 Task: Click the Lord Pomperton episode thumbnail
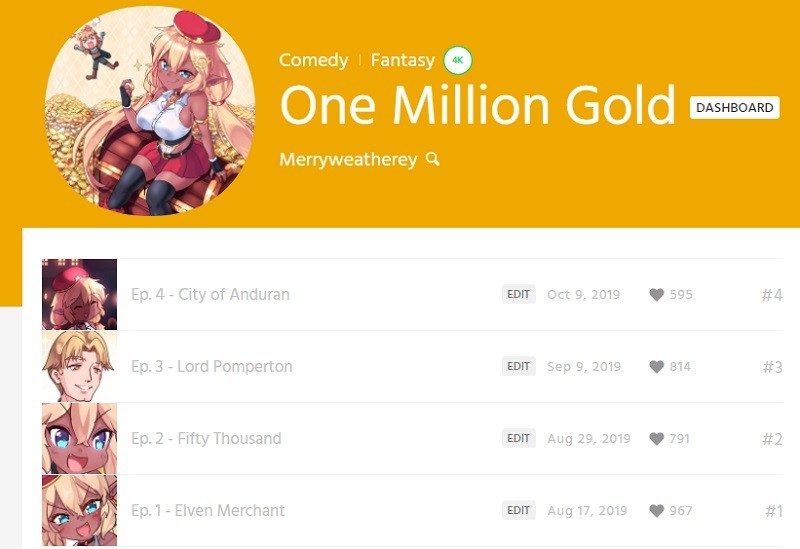click(x=79, y=366)
